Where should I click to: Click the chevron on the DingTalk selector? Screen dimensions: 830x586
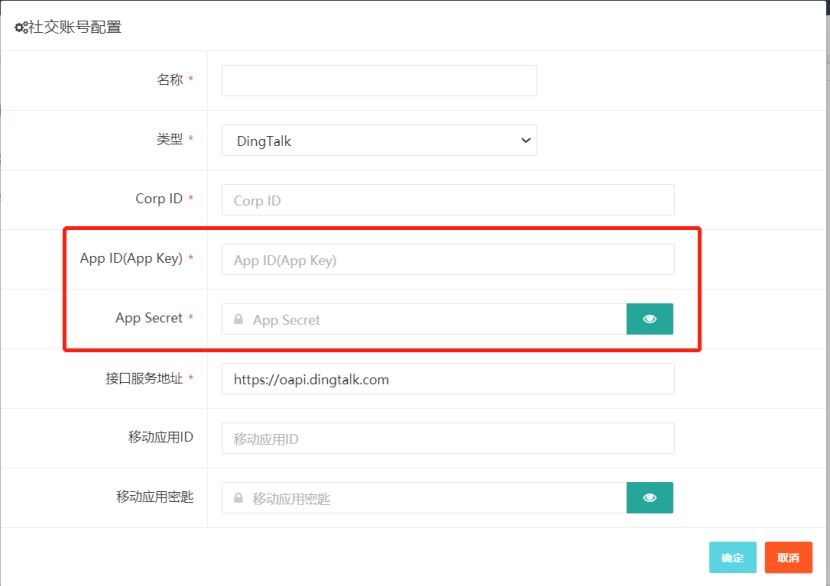coord(524,140)
